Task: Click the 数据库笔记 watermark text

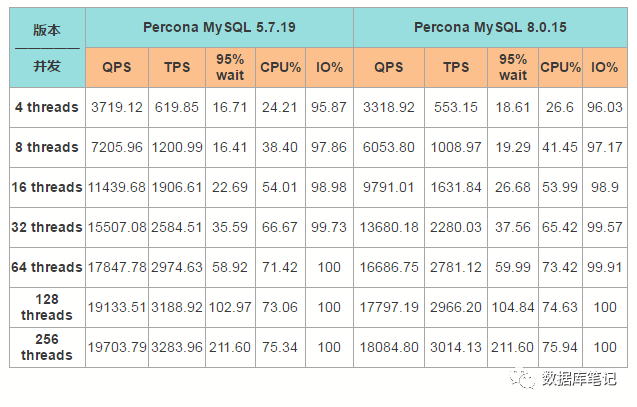Action: [578, 379]
